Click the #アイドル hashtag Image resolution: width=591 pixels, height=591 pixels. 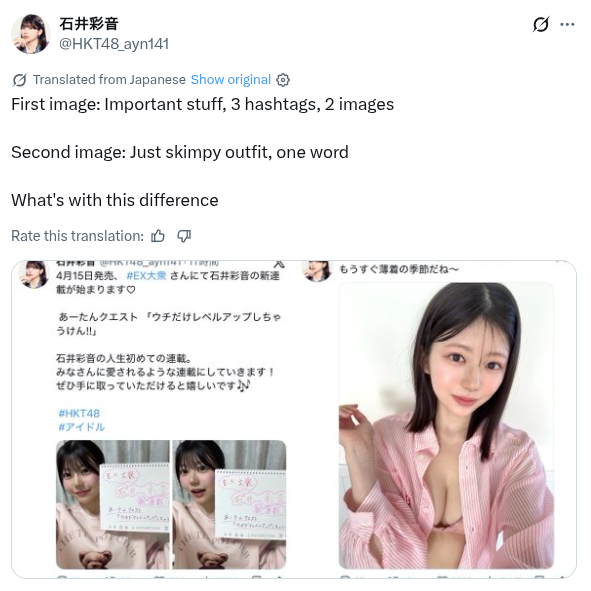(x=81, y=427)
